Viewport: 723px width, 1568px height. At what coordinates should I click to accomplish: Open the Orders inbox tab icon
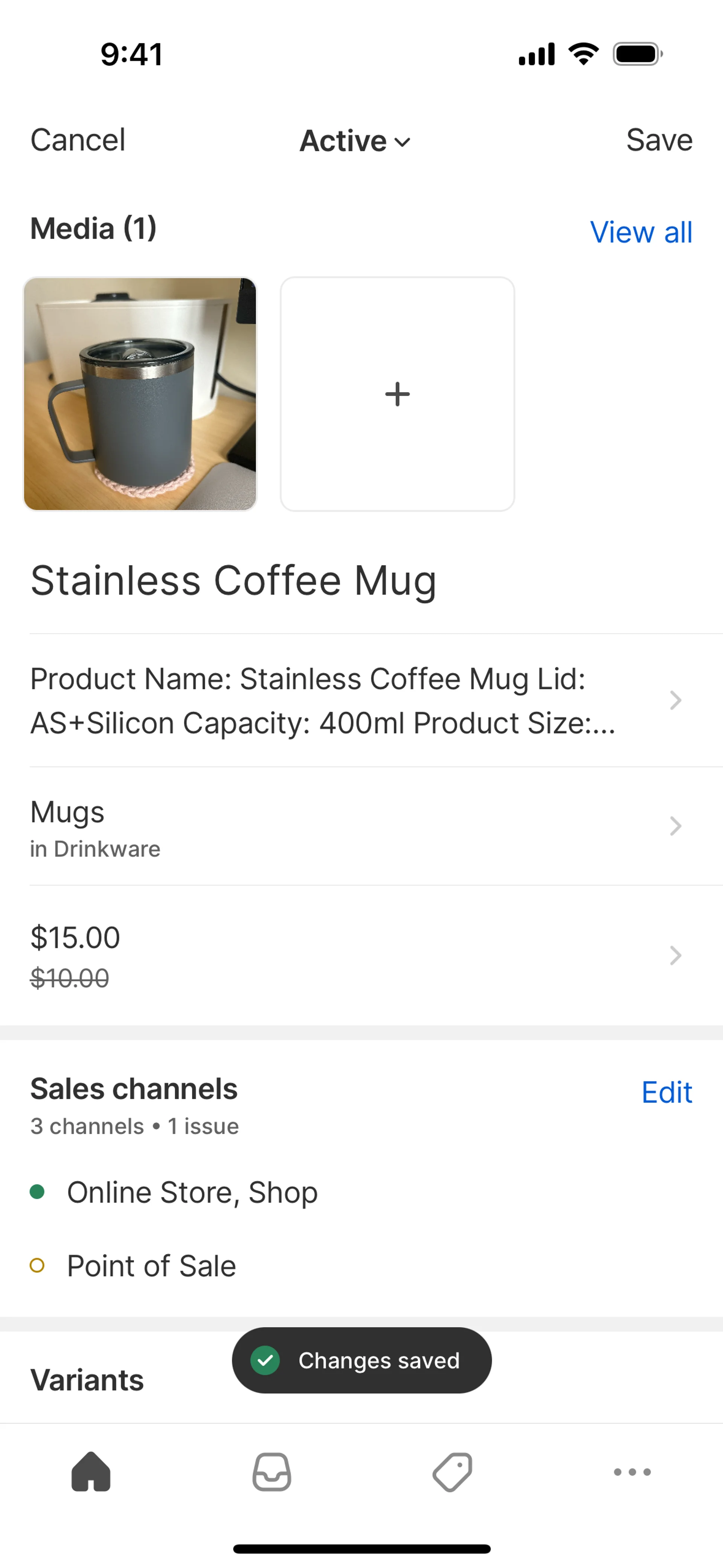[272, 1472]
